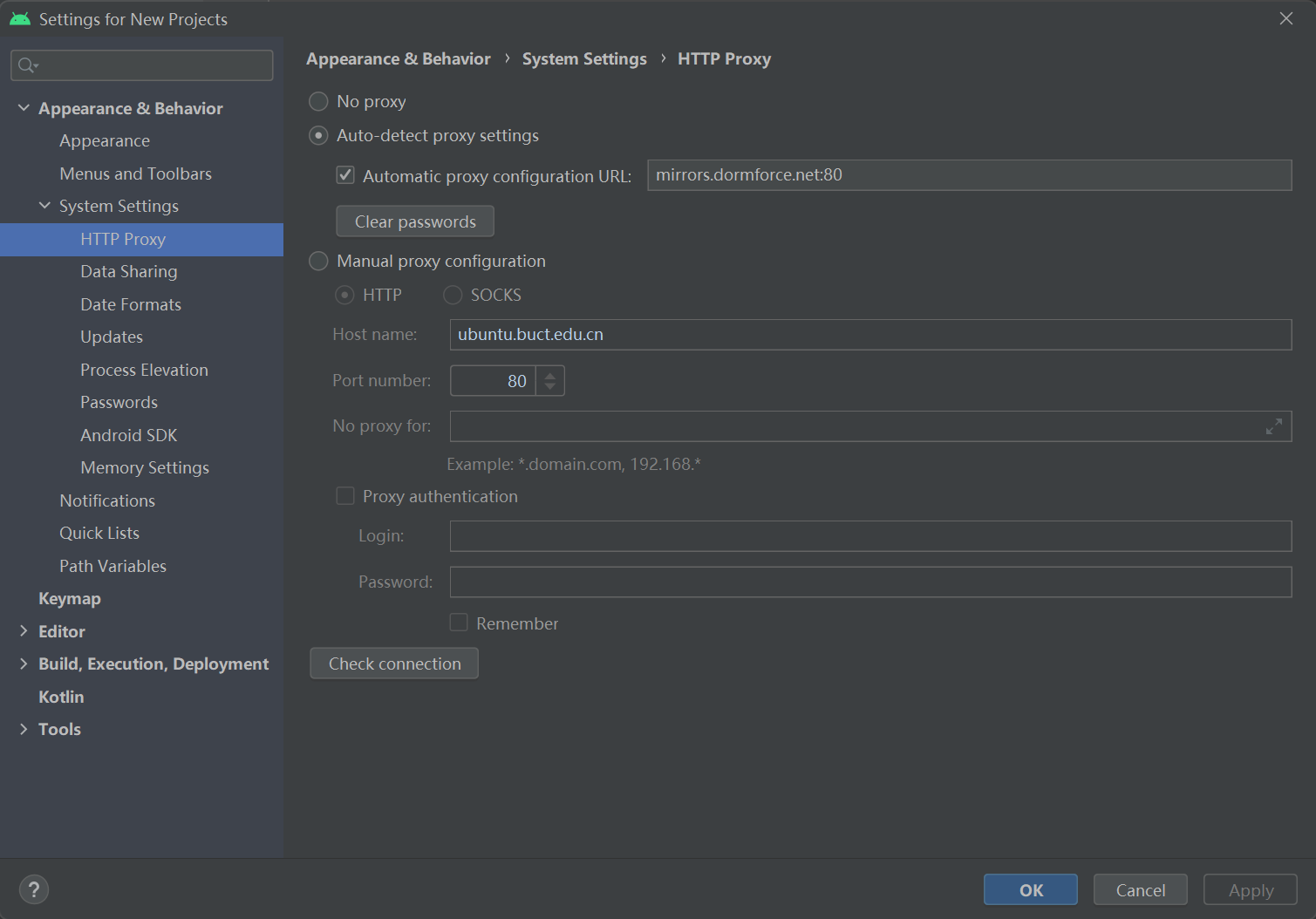
Task: Increase port number with the up arrow
Action: pyautogui.click(x=549, y=374)
